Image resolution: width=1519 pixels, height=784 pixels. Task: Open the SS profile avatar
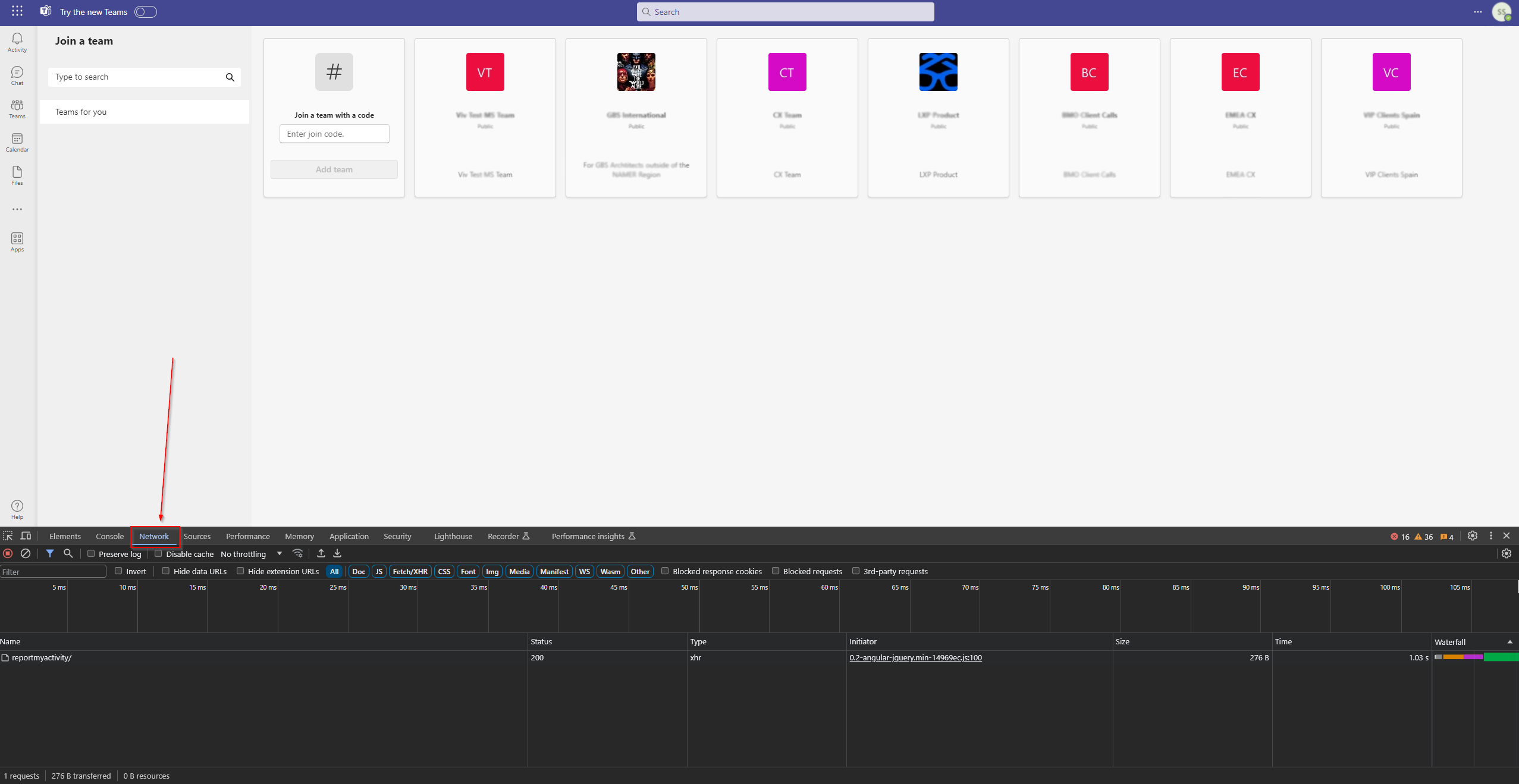(1502, 12)
